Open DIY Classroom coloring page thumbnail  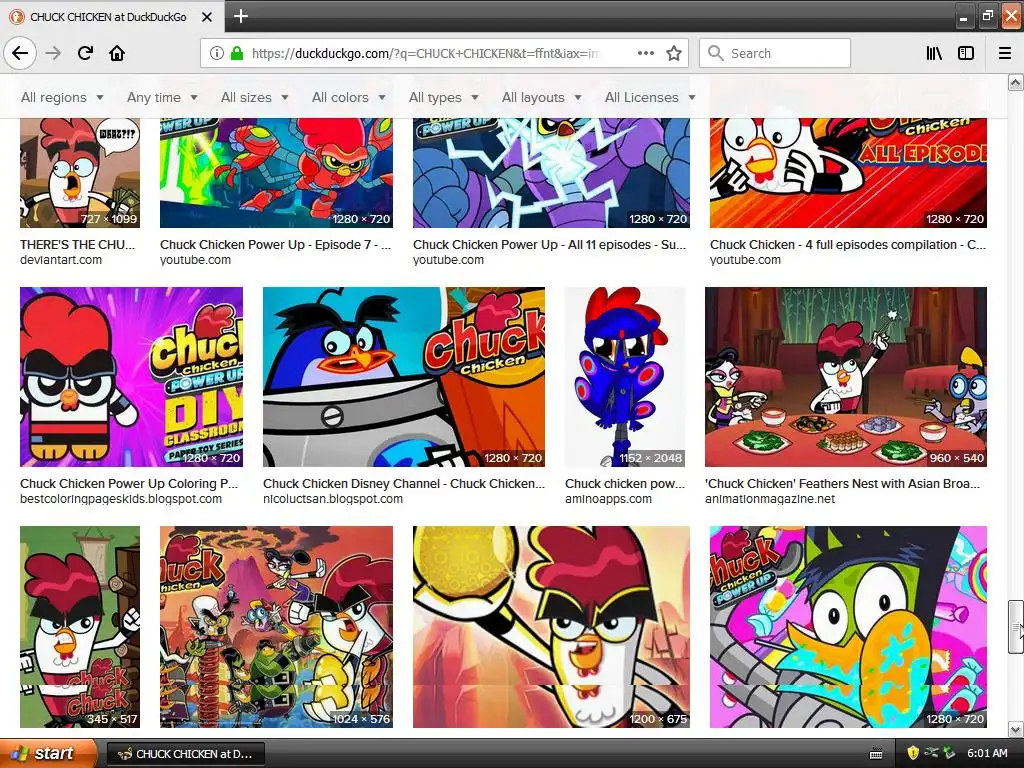(131, 377)
